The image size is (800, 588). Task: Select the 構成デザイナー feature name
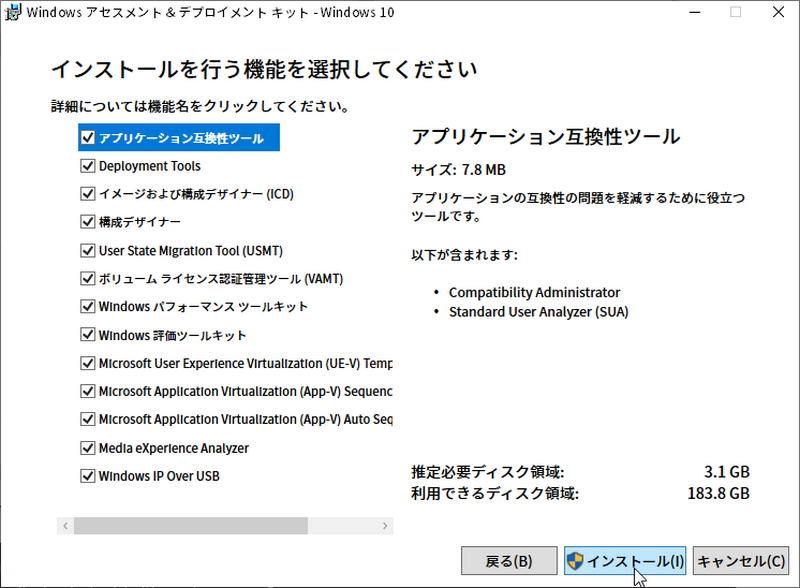pyautogui.click(x=139, y=222)
